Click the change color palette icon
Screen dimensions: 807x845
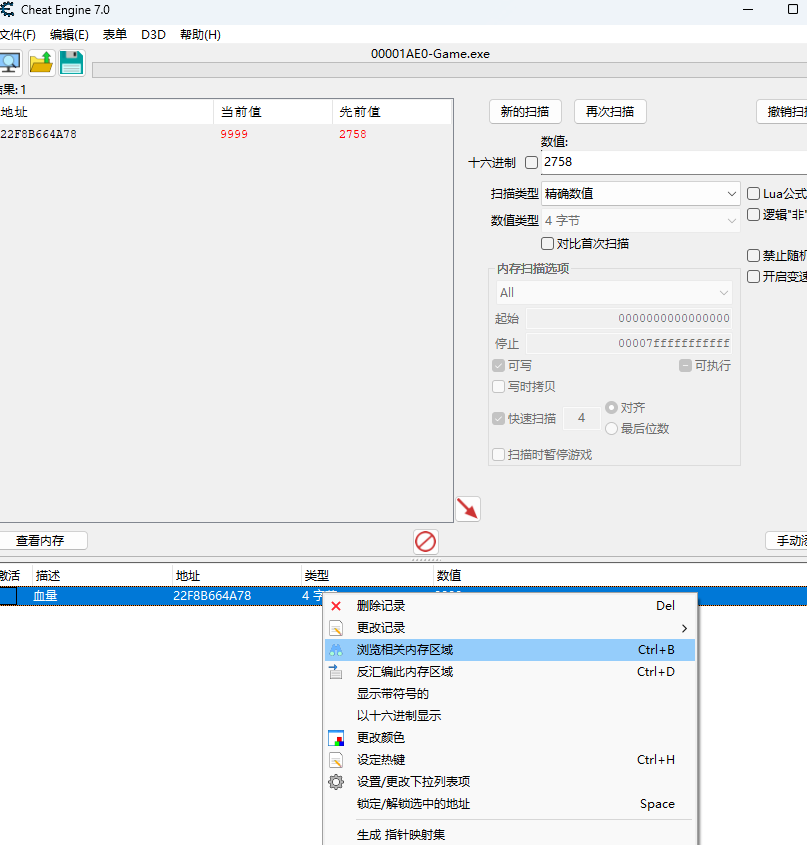[x=336, y=738]
